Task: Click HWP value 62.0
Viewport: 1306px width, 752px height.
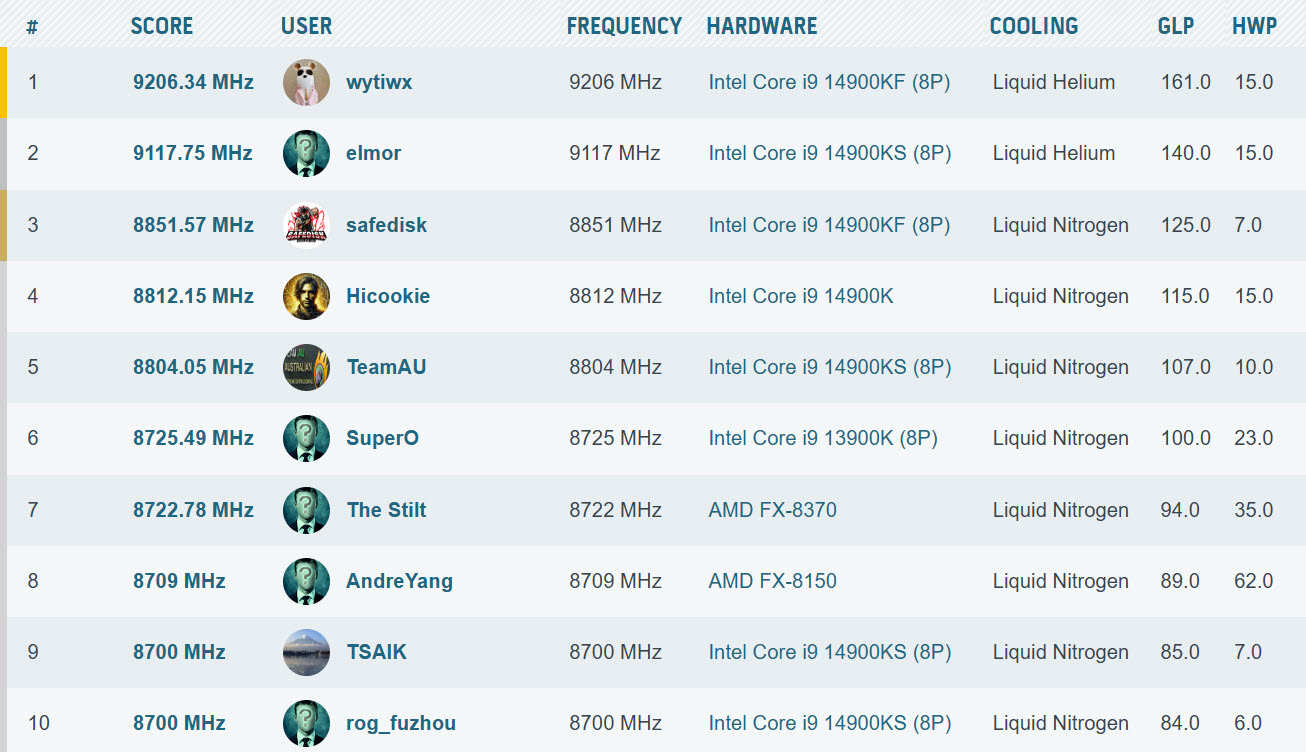Action: [1254, 581]
